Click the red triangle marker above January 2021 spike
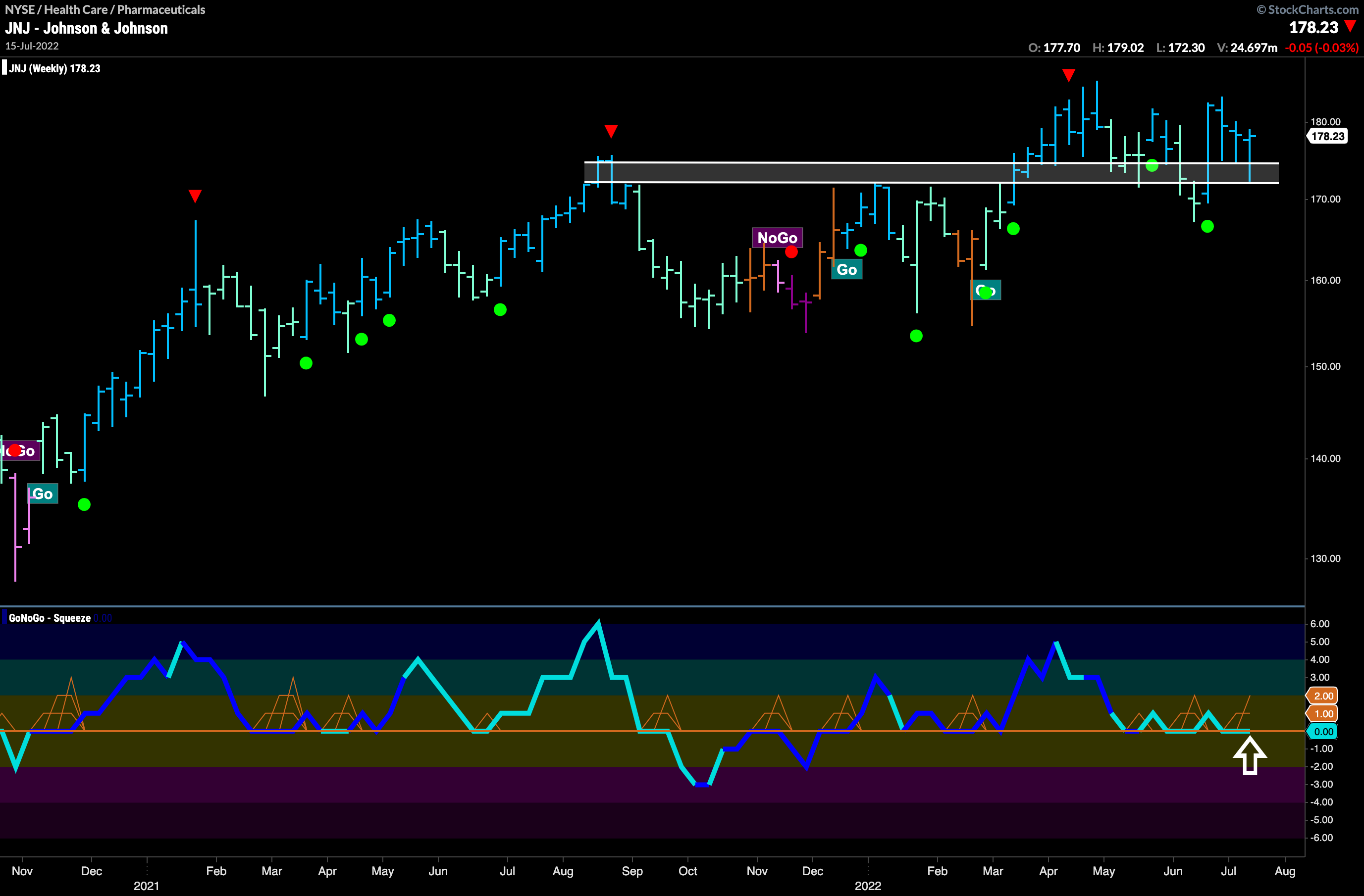The image size is (1364, 896). pos(195,196)
